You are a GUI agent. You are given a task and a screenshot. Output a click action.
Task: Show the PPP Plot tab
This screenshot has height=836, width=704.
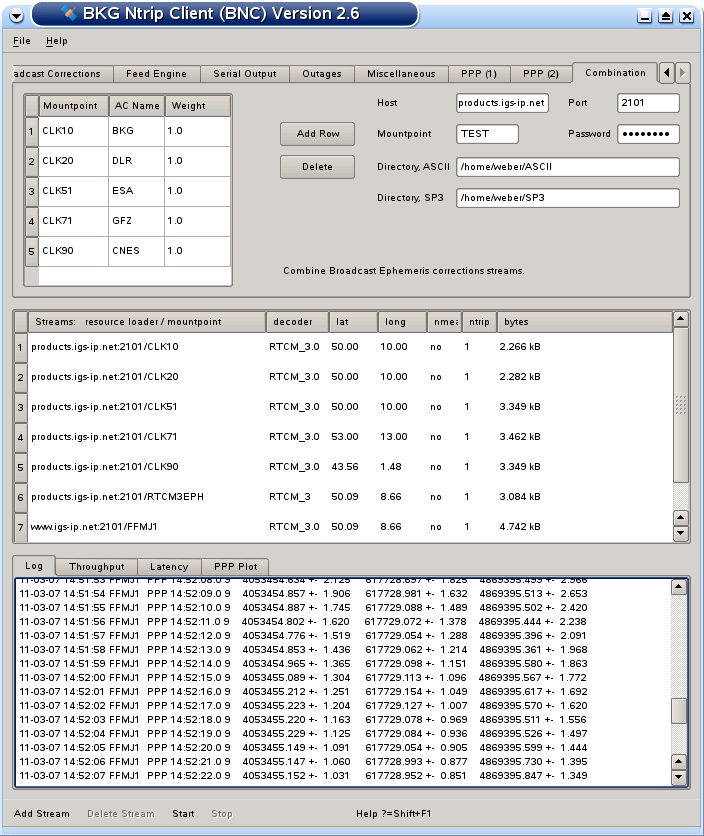tap(235, 567)
